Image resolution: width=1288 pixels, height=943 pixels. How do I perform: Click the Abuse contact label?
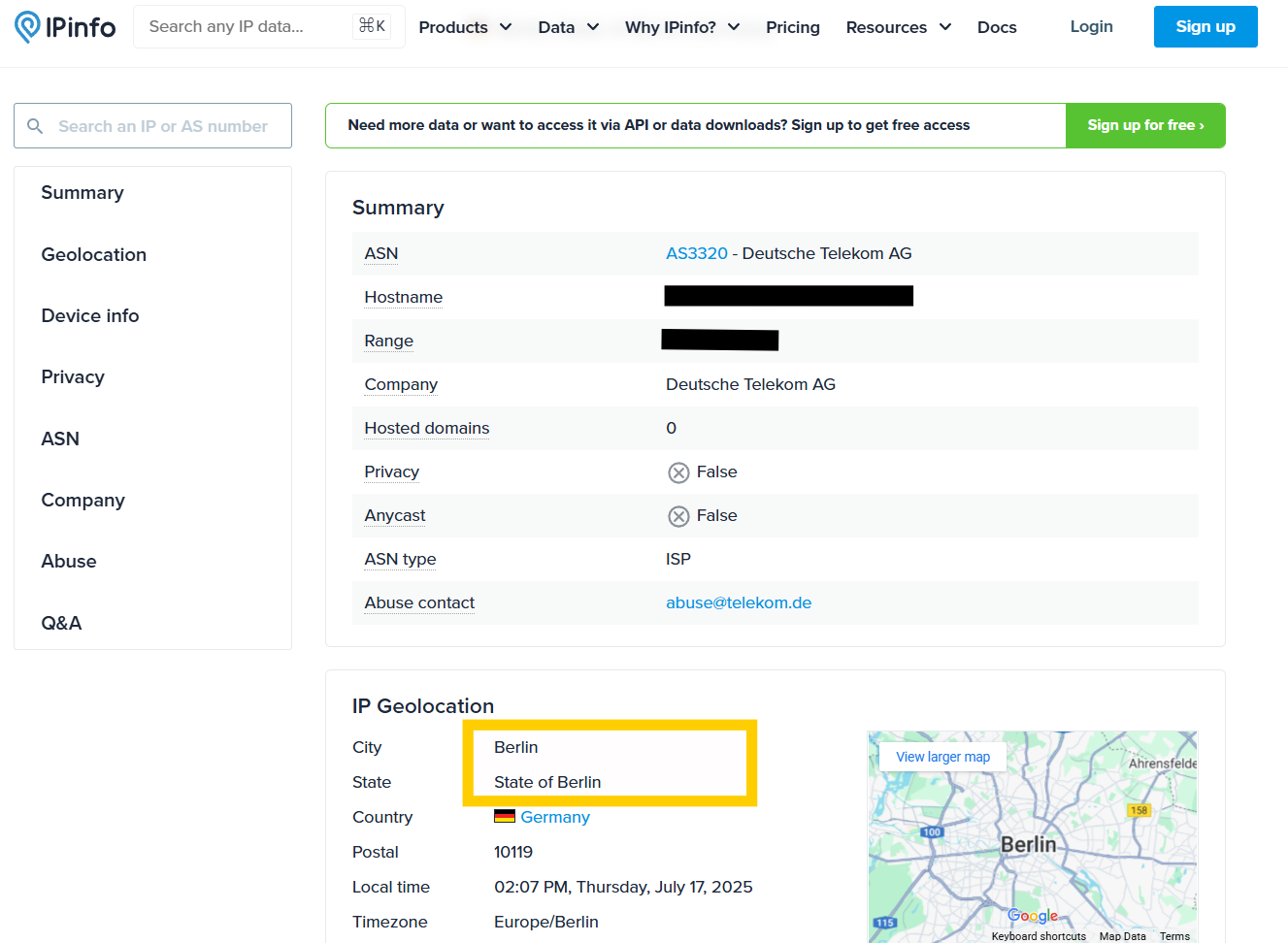coord(419,602)
